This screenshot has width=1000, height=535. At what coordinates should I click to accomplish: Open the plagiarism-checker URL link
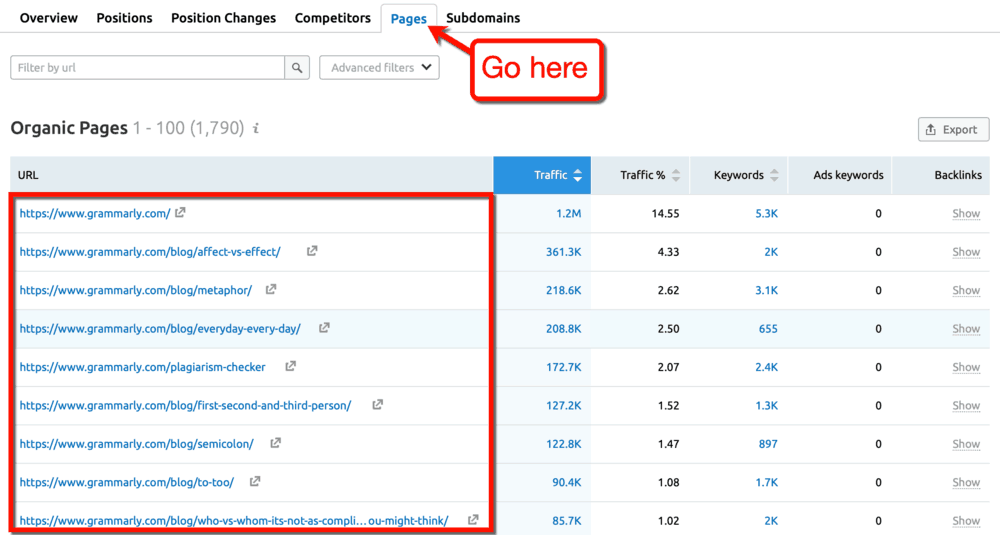click(x=142, y=367)
